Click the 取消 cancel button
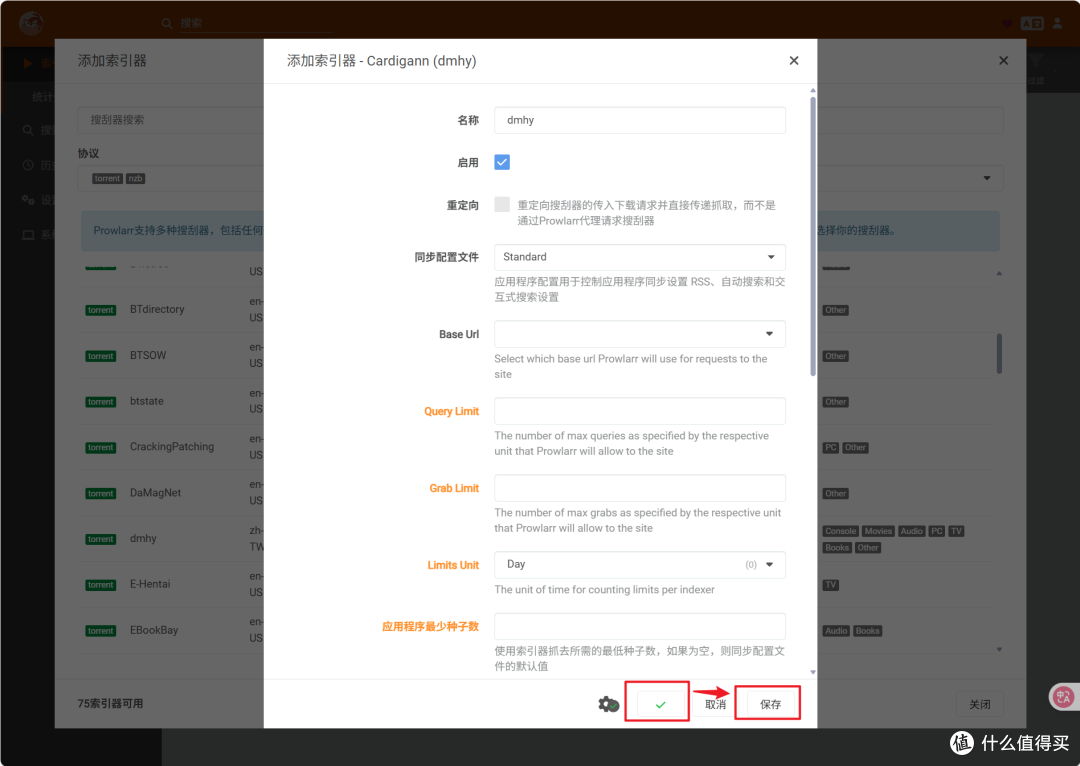Viewport: 1080px width, 766px height. [715, 704]
